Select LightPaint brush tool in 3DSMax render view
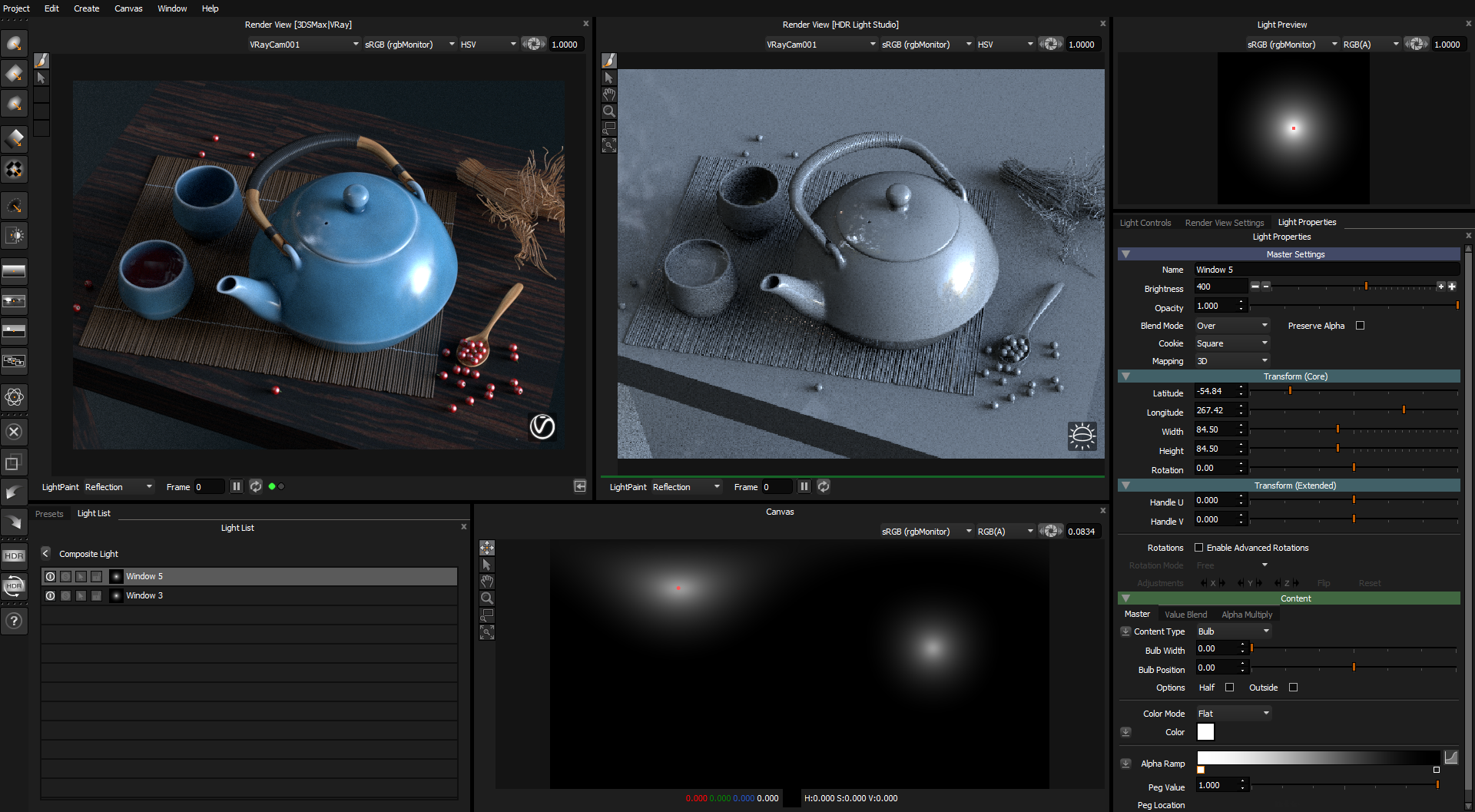The width and height of the screenshot is (1475, 812). tap(41, 61)
